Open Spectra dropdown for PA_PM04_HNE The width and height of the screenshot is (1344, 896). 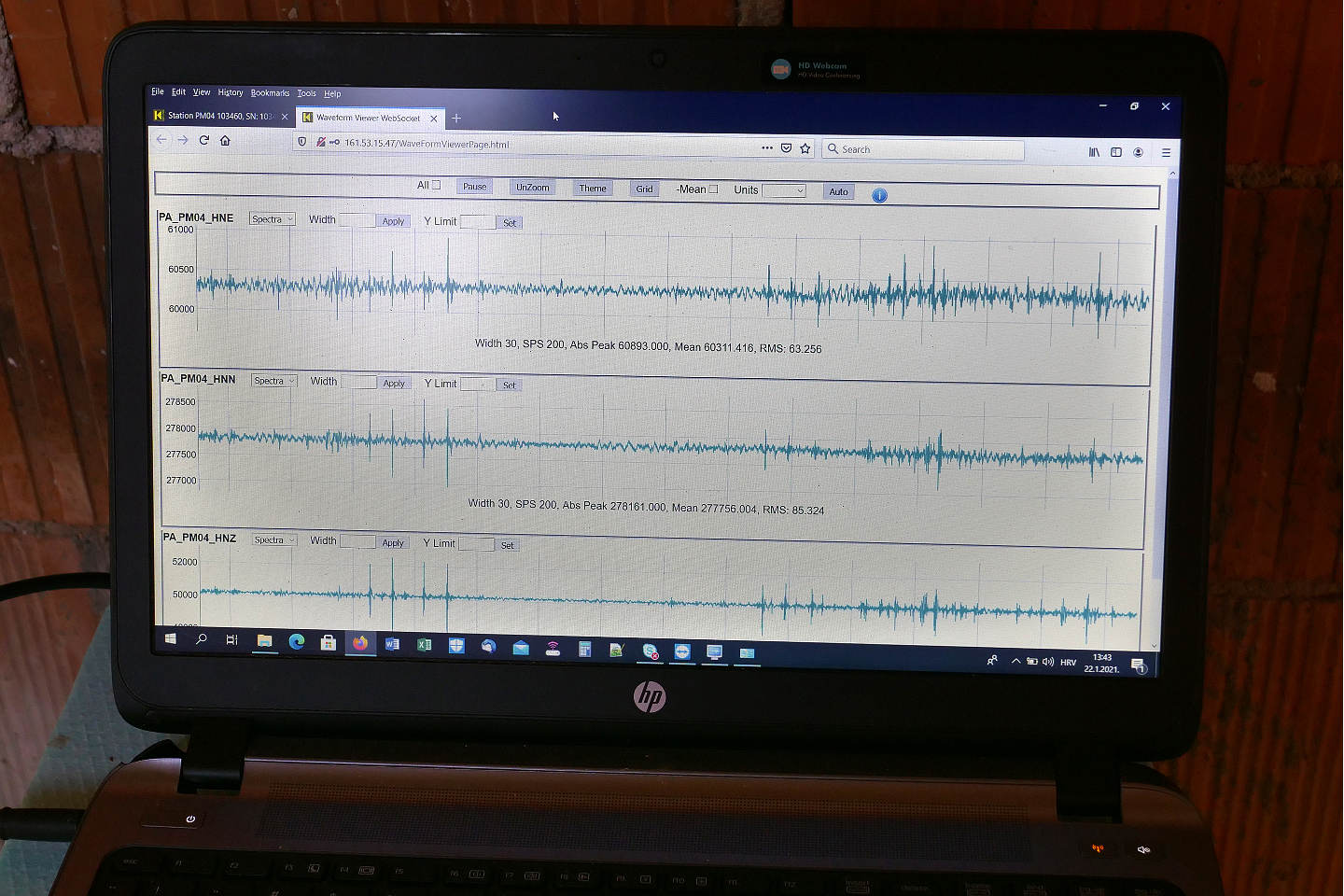272,219
